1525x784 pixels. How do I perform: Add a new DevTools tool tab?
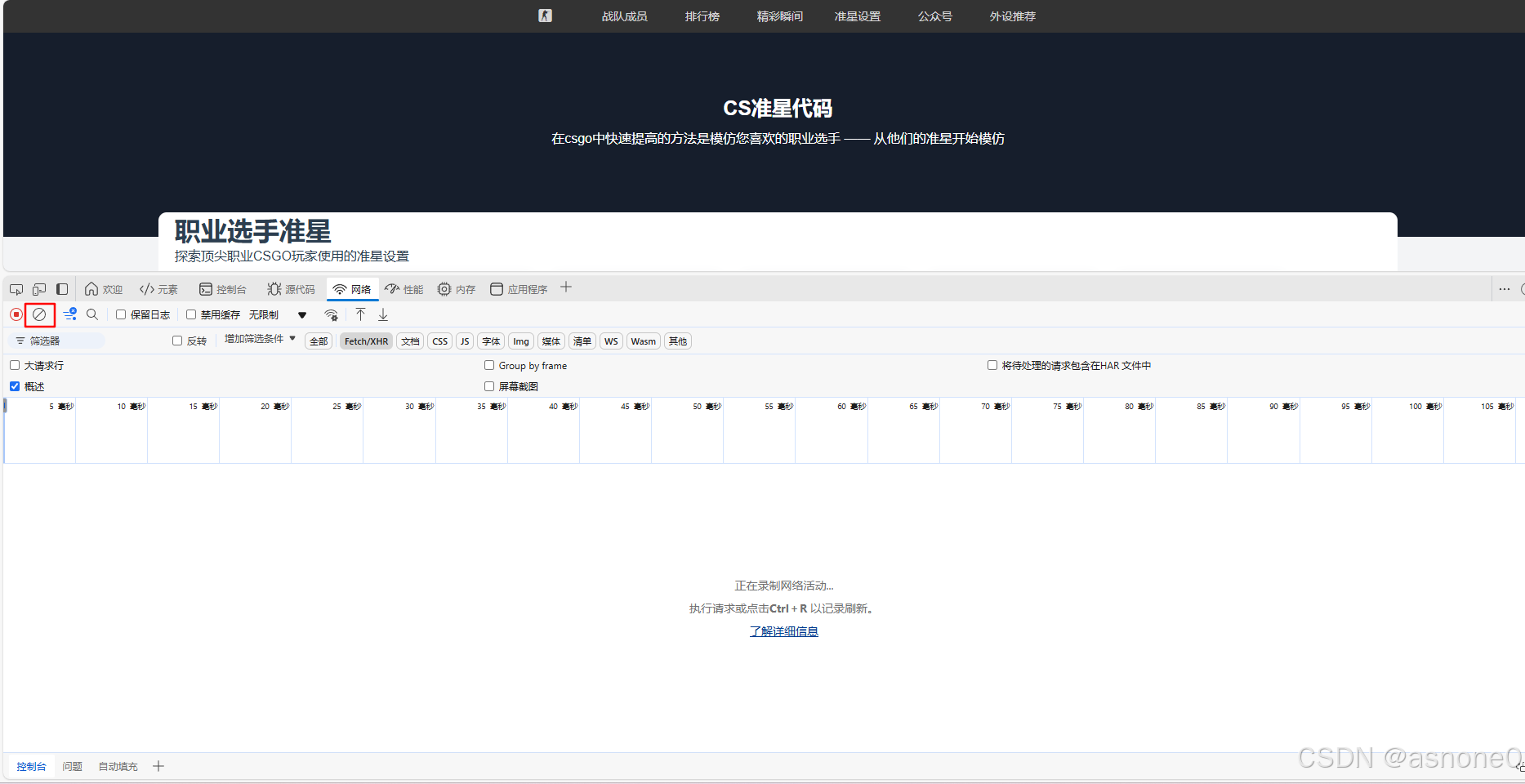pyautogui.click(x=566, y=287)
